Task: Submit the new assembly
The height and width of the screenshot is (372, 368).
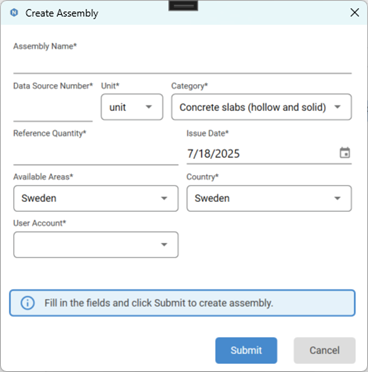Action: tap(246, 350)
